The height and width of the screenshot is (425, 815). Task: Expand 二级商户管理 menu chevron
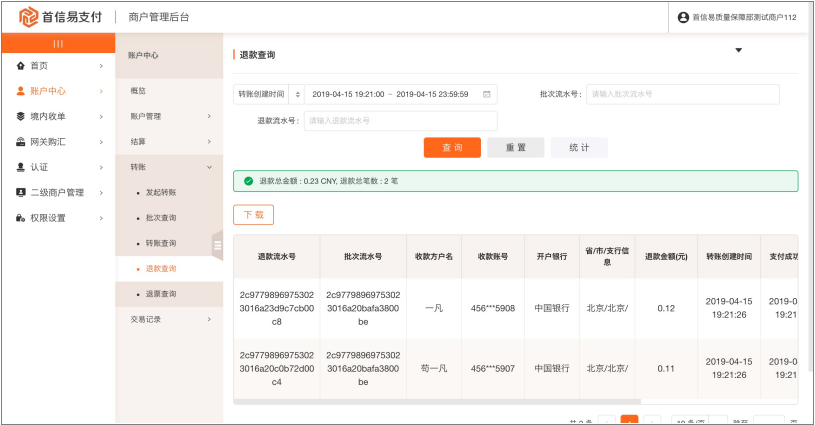pos(101,193)
